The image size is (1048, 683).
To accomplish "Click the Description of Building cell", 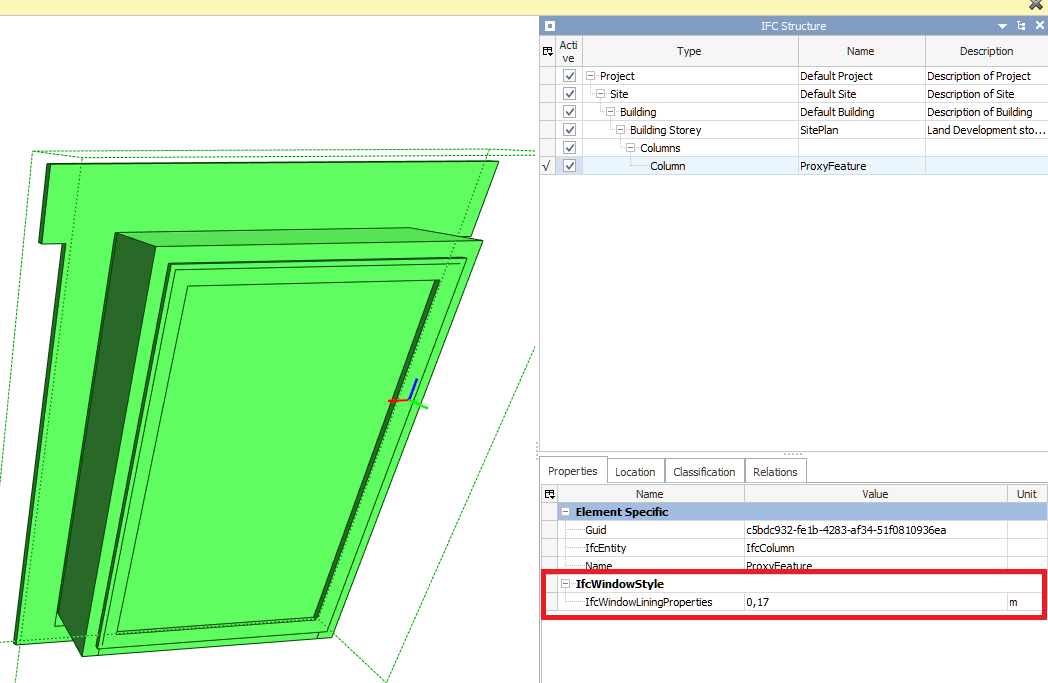I will tap(987, 112).
